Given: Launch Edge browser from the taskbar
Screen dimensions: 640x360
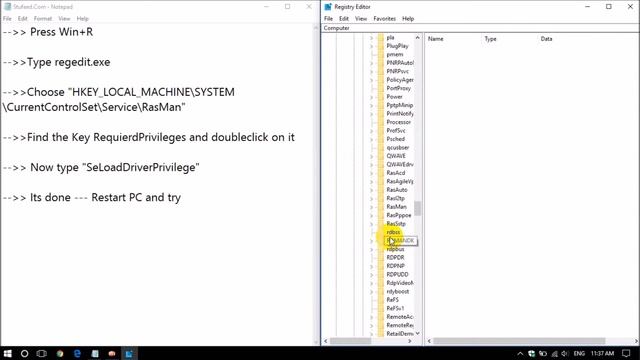Looking at the screenshot, I should click(x=77, y=353).
